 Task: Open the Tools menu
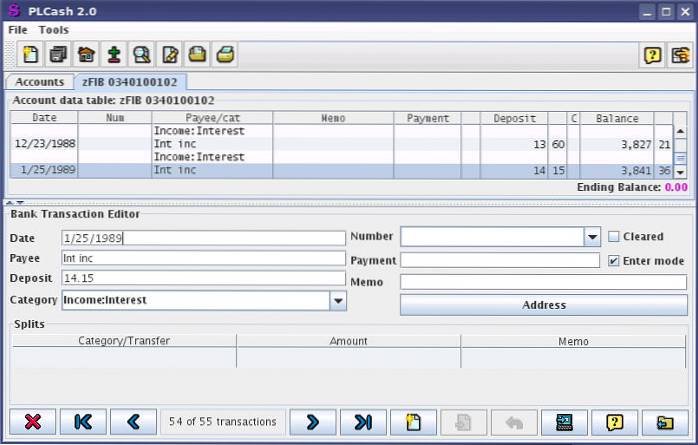pos(54,30)
